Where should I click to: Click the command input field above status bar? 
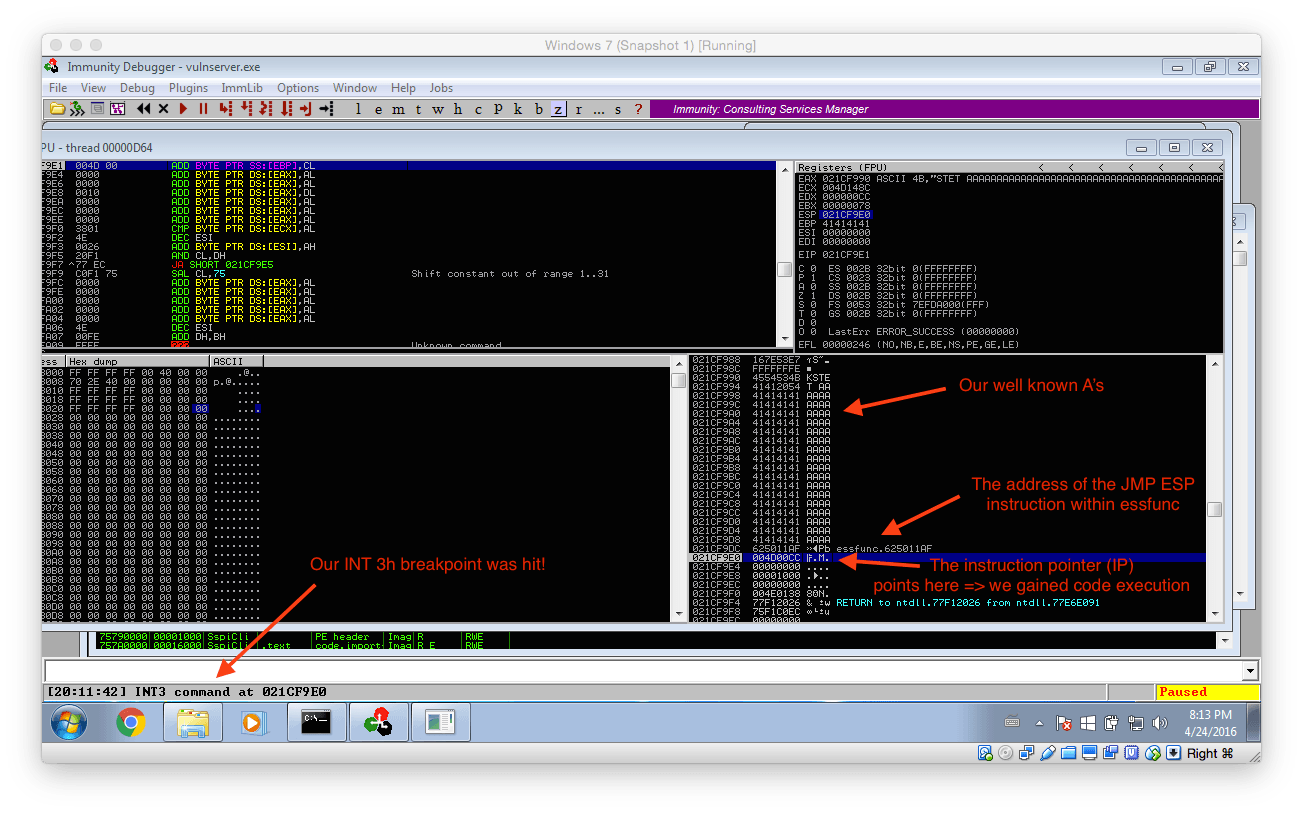[642, 670]
